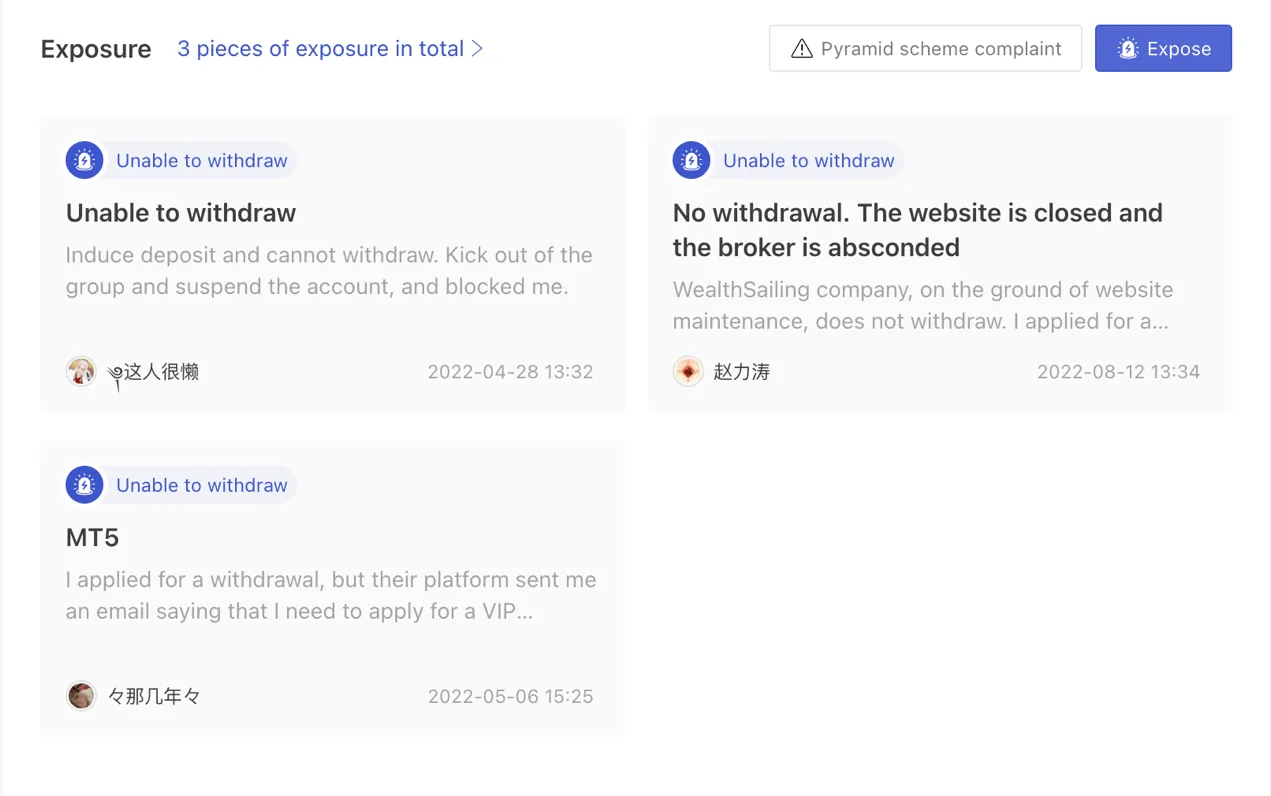This screenshot has height=796, width=1271.
Task: Click siren badge icon on WealthSailing card
Action: [x=691, y=160]
